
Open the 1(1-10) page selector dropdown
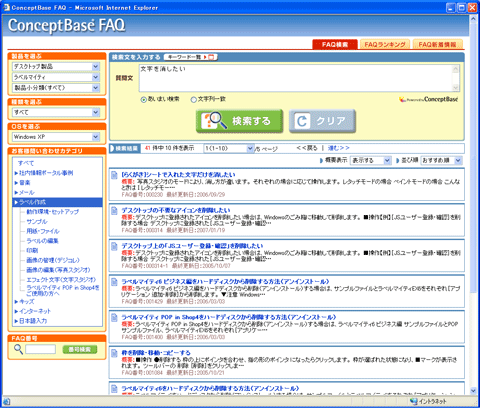pyautogui.click(x=250, y=148)
